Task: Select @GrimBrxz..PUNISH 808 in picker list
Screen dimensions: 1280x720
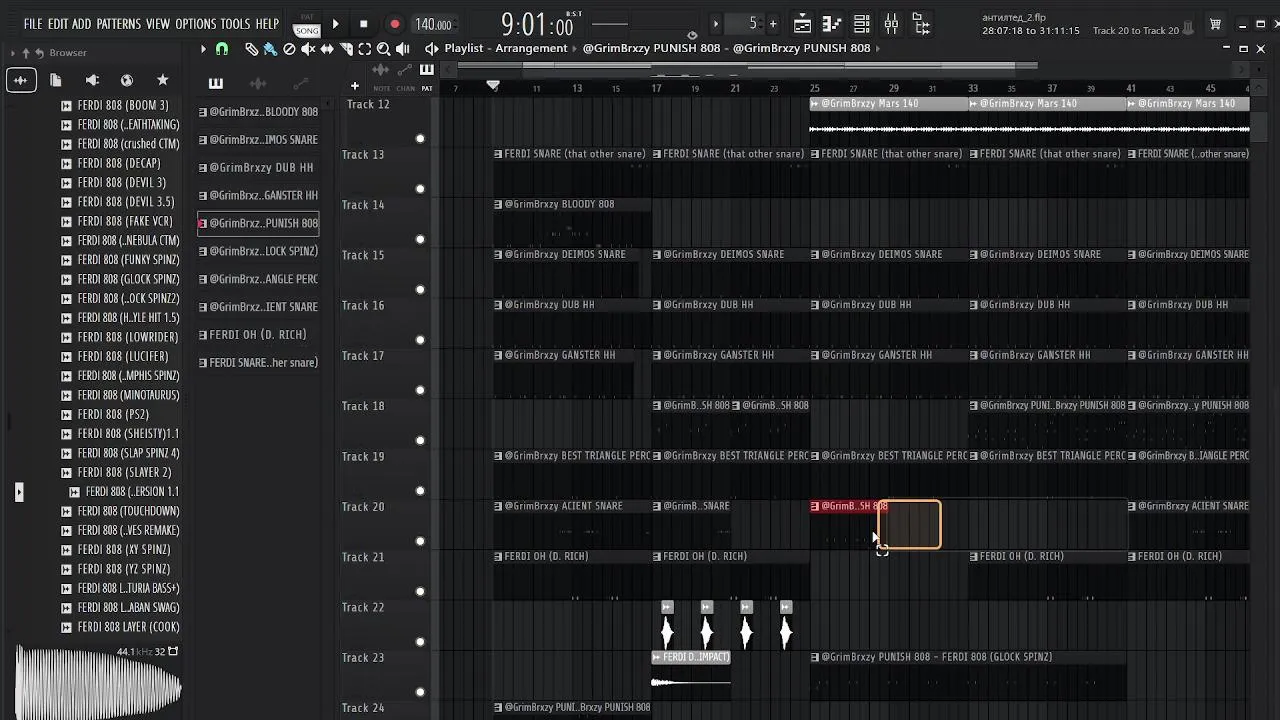Action: coord(258,223)
